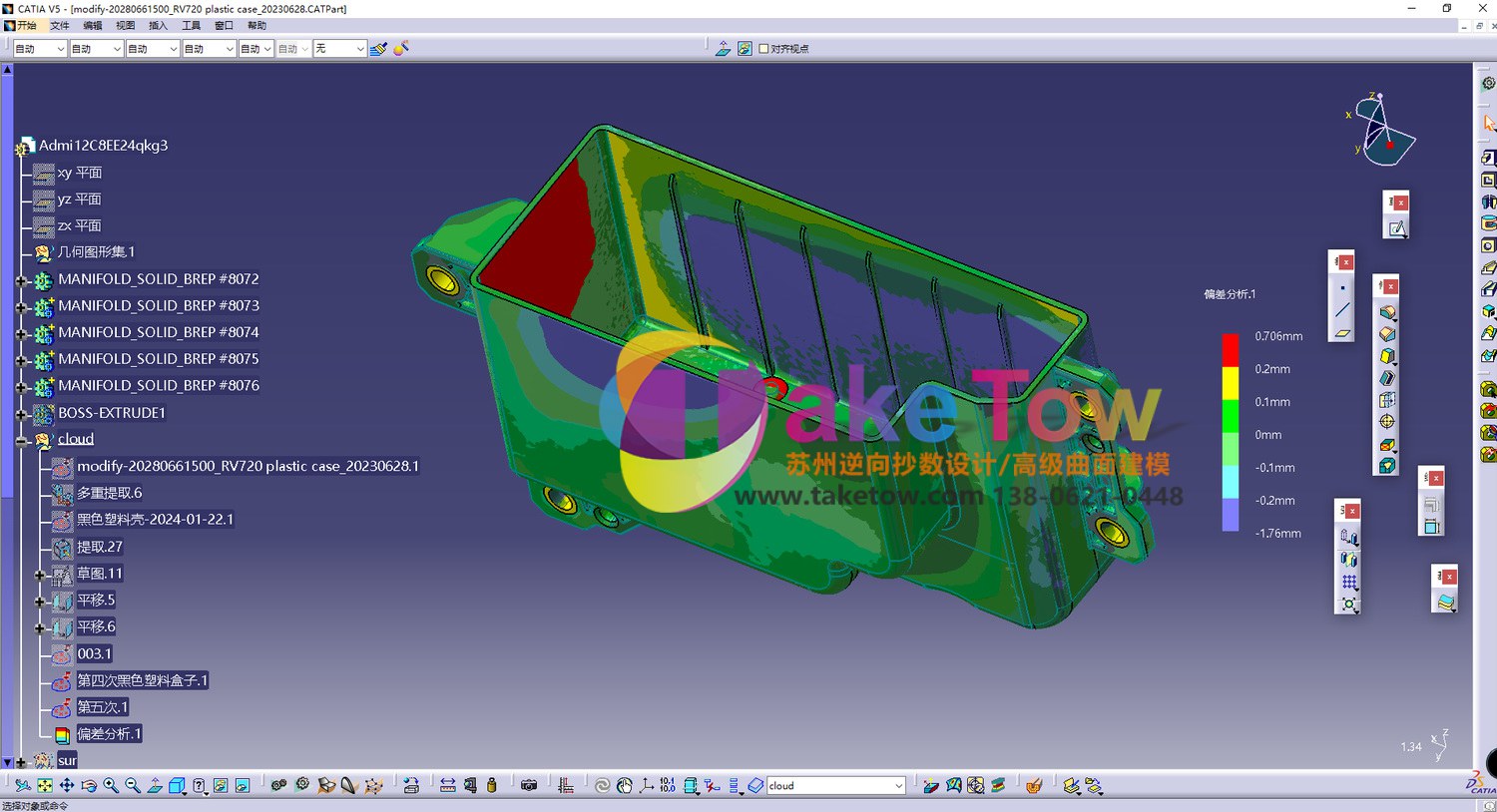Select xy 平面 in the tree
This screenshot has width=1497, height=812.
pyautogui.click(x=79, y=173)
